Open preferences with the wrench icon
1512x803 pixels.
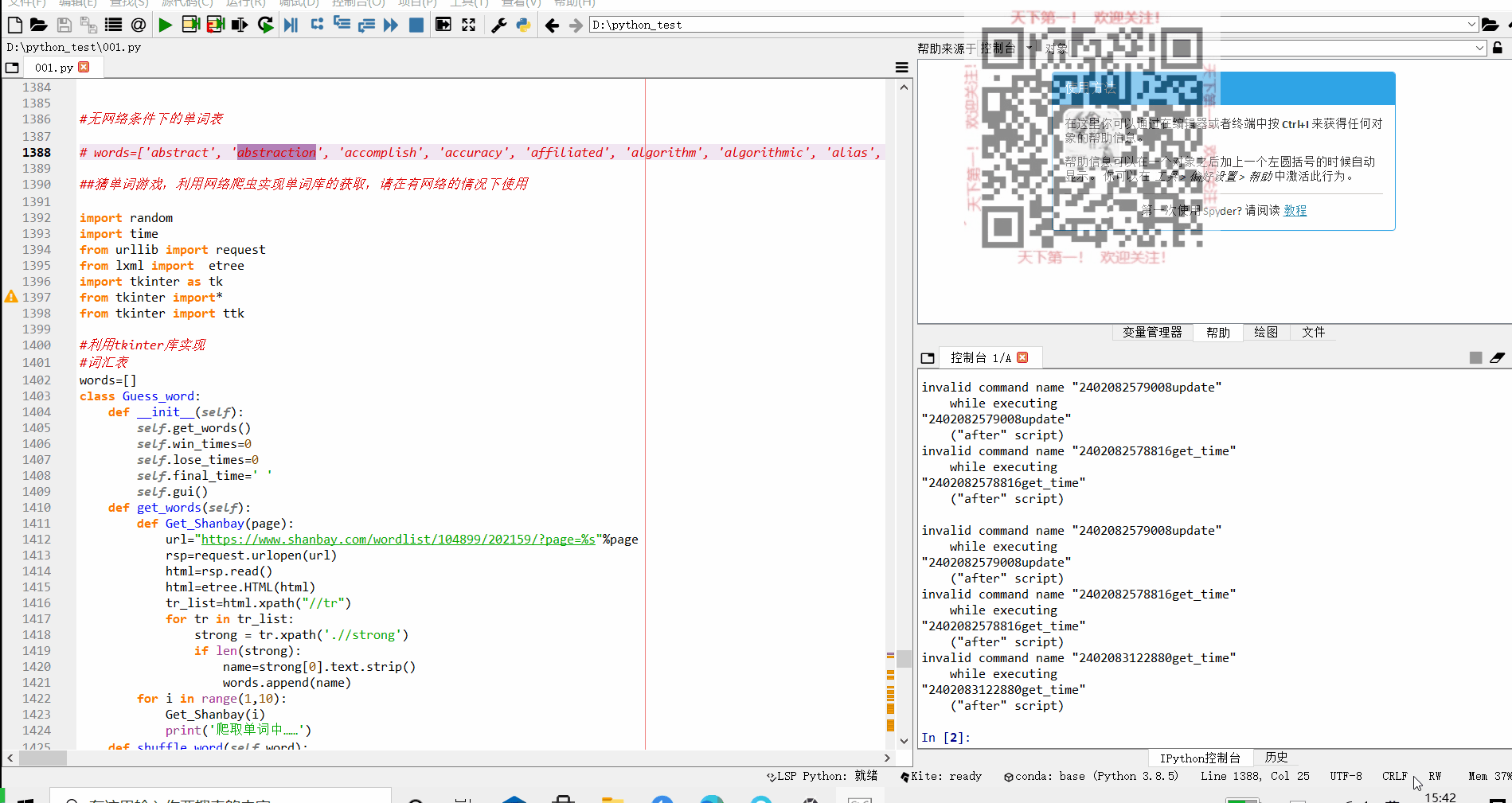tap(499, 25)
